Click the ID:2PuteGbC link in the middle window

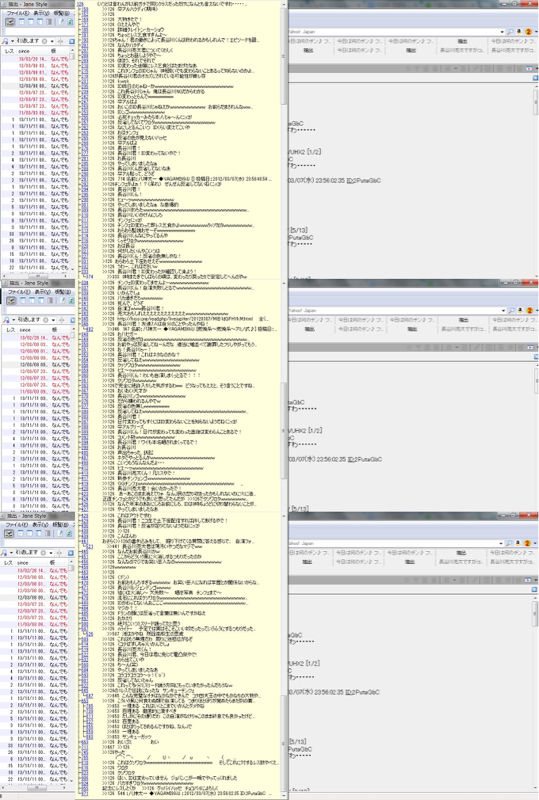coord(364,459)
